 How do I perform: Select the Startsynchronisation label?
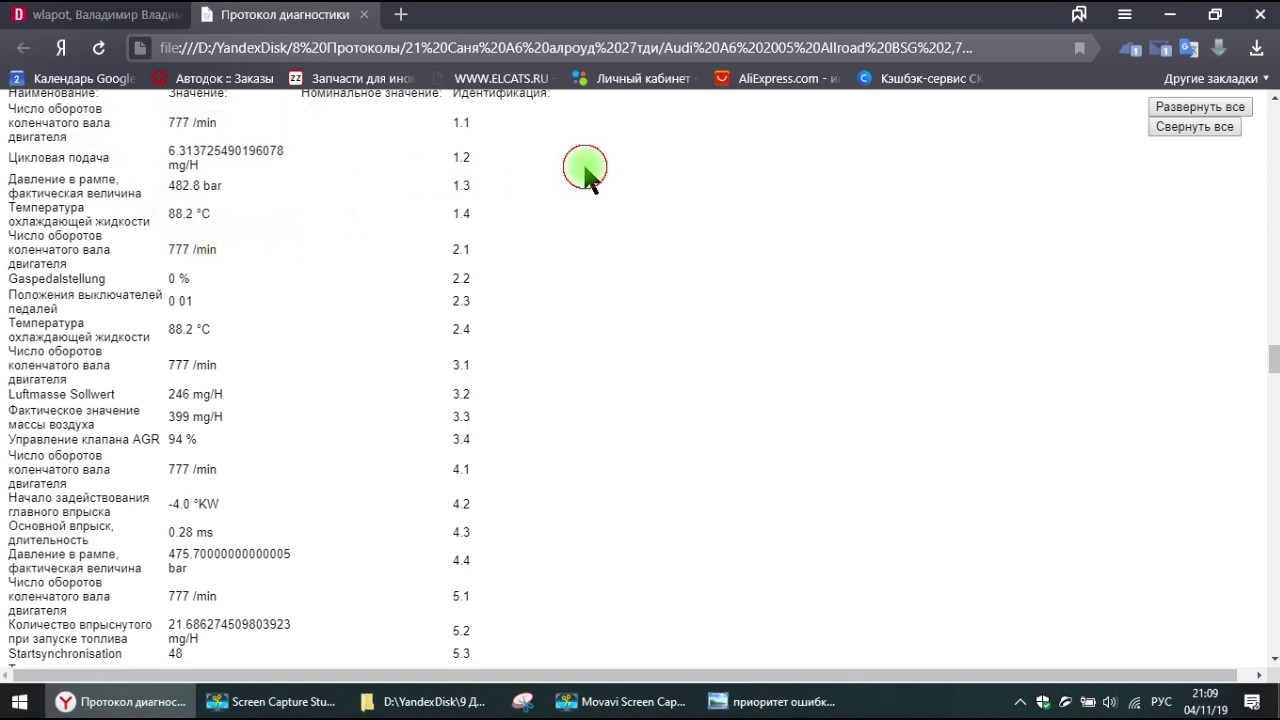pos(65,654)
